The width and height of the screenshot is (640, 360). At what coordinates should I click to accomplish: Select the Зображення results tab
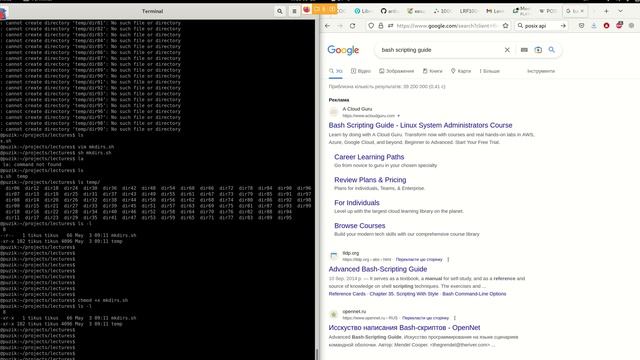(396, 71)
